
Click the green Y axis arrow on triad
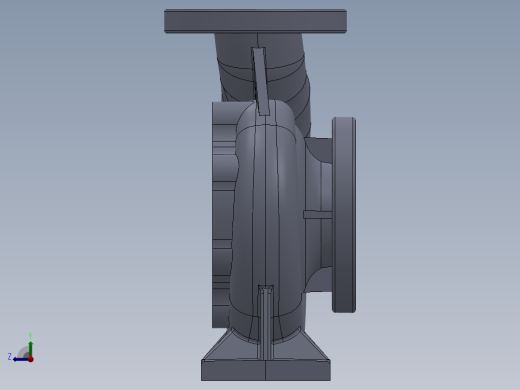point(30,348)
